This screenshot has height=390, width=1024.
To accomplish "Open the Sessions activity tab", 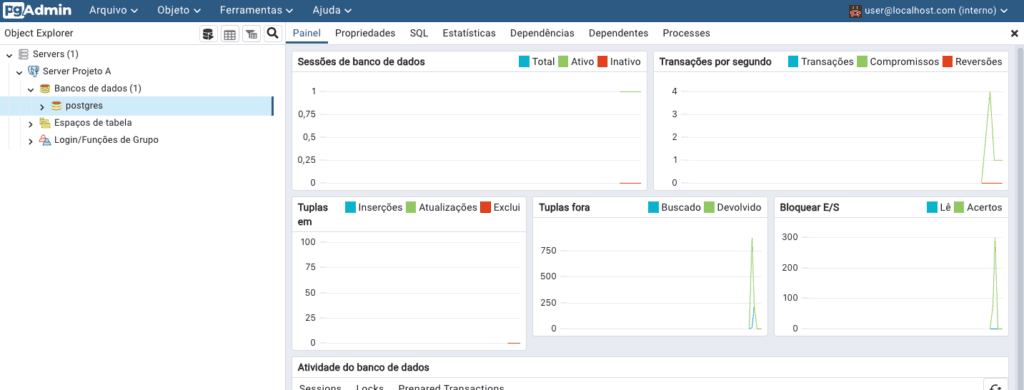I will point(320,387).
